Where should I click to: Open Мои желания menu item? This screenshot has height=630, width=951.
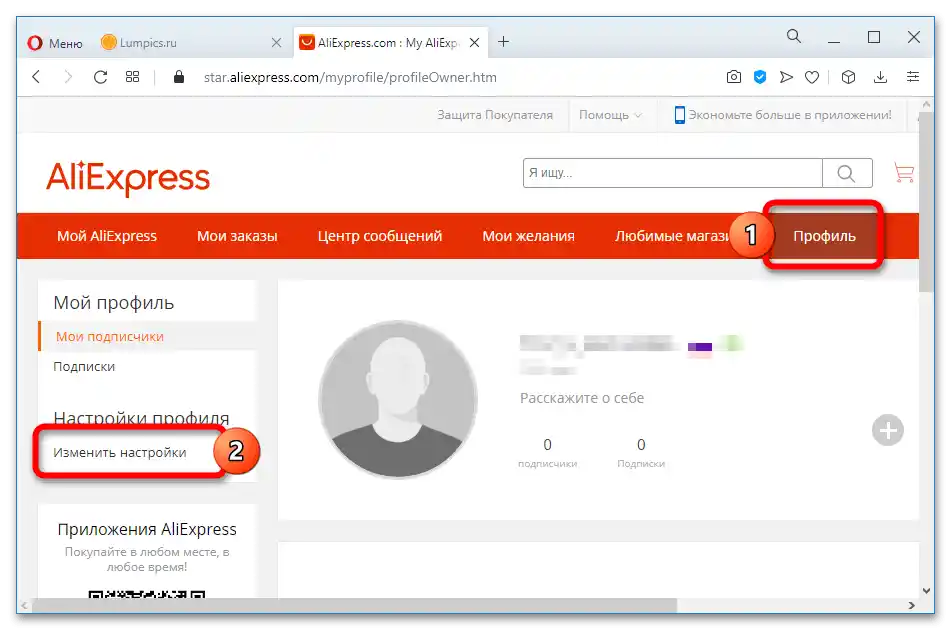pyautogui.click(x=528, y=236)
